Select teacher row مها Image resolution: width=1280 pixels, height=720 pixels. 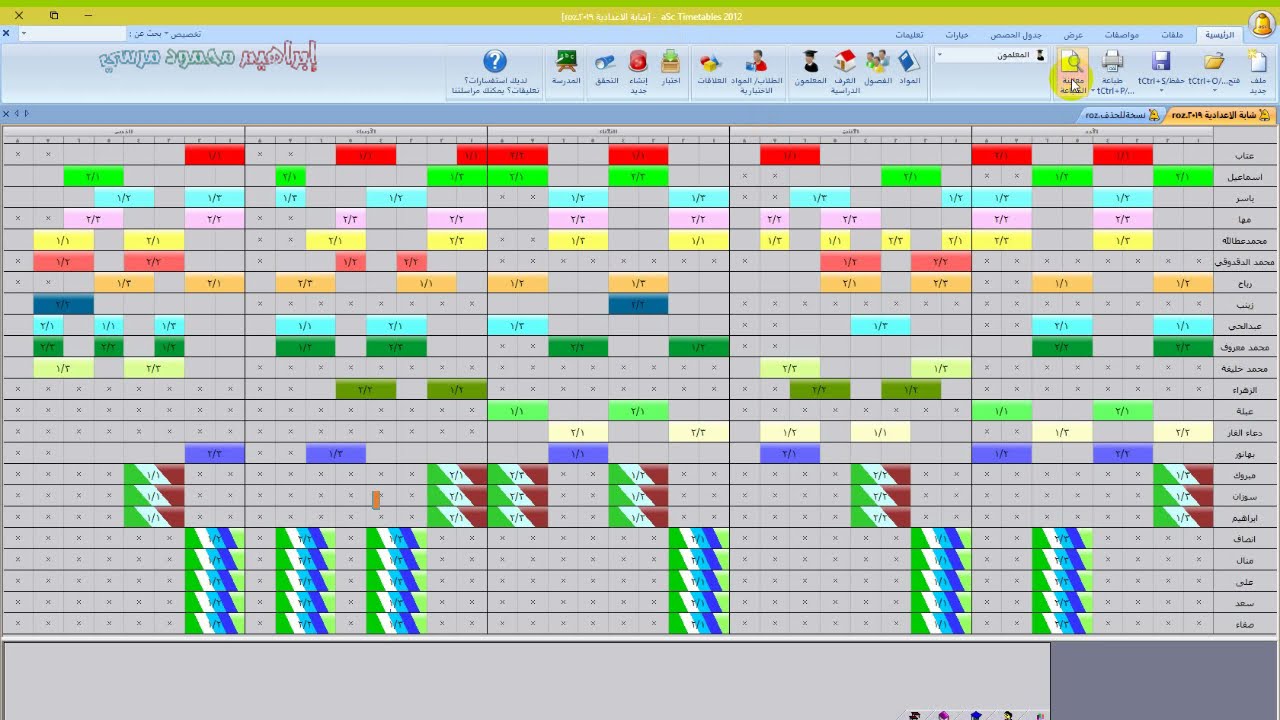point(1244,219)
